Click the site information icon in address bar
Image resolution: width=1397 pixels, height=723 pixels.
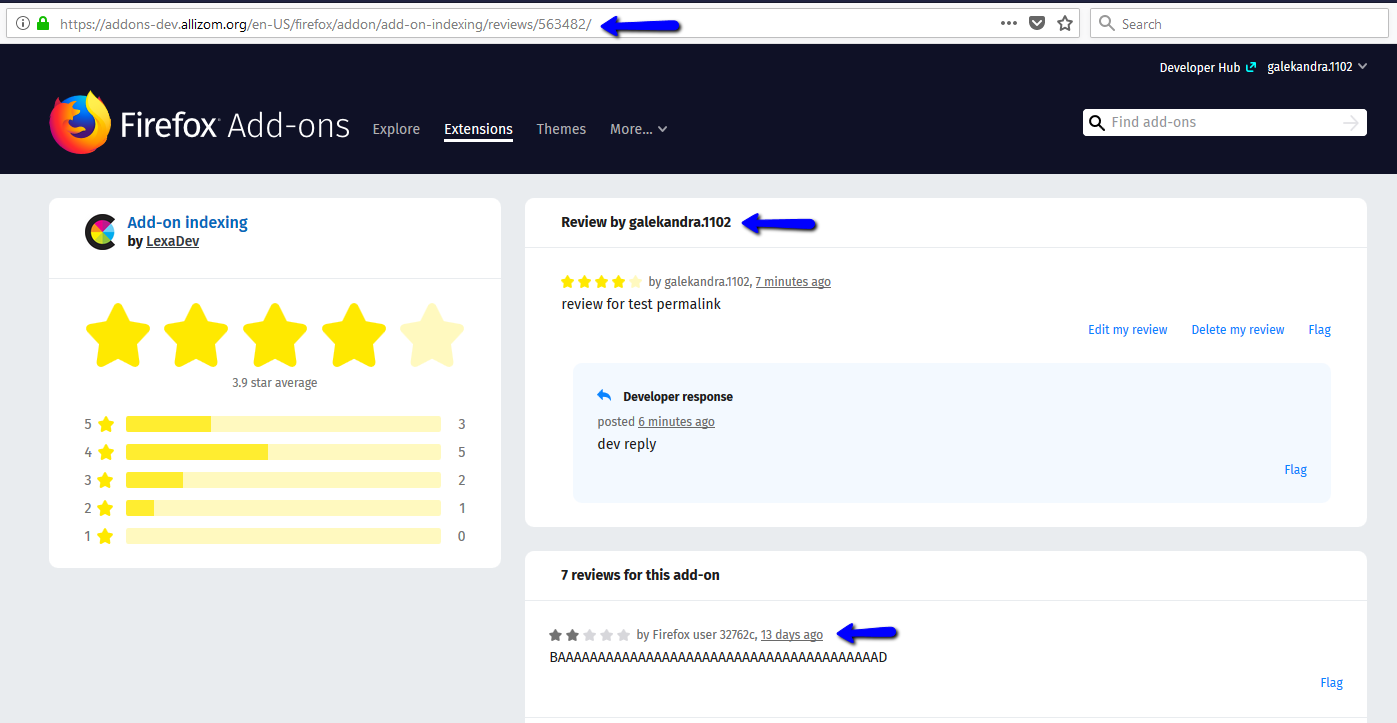(x=23, y=24)
